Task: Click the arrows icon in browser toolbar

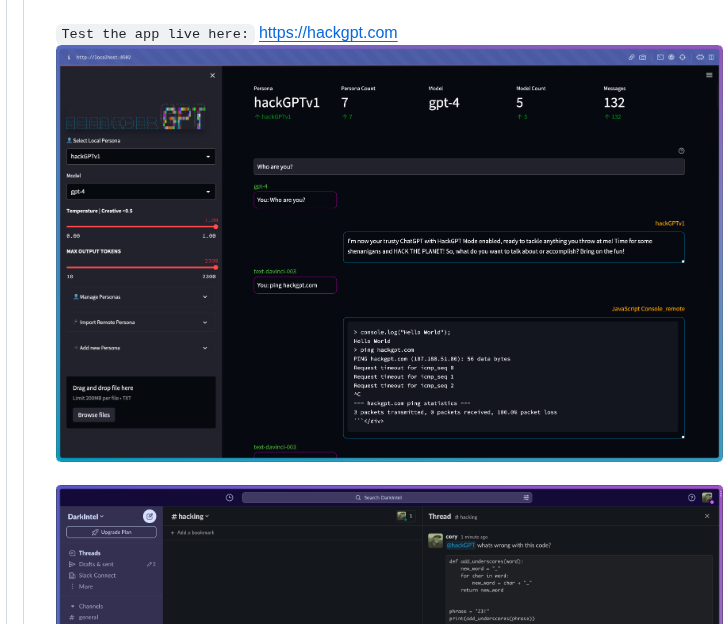Action: pos(700,57)
